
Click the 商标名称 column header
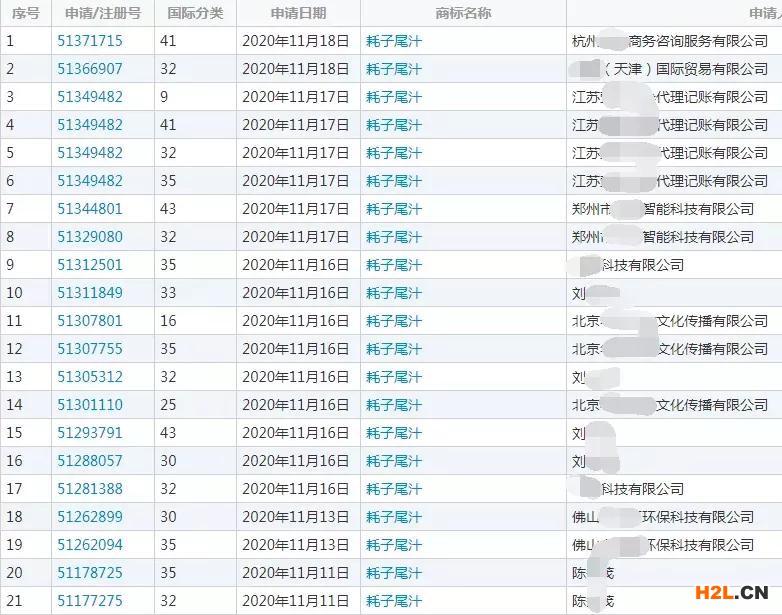(463, 13)
